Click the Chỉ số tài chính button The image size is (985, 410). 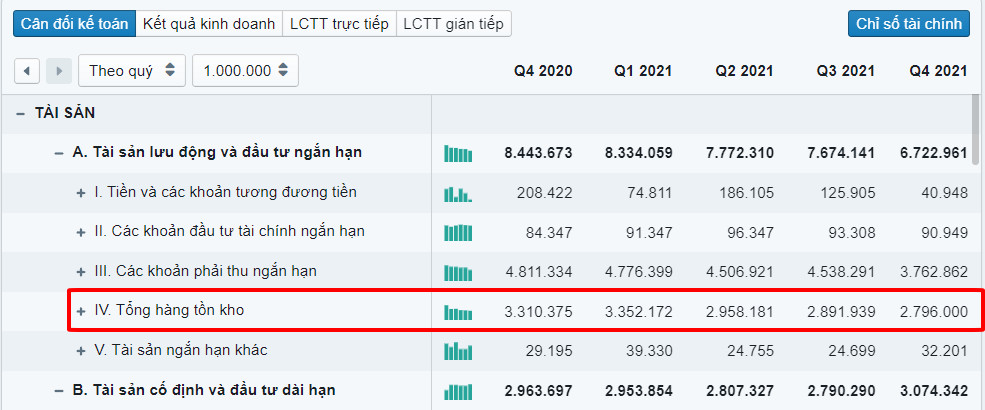[909, 24]
